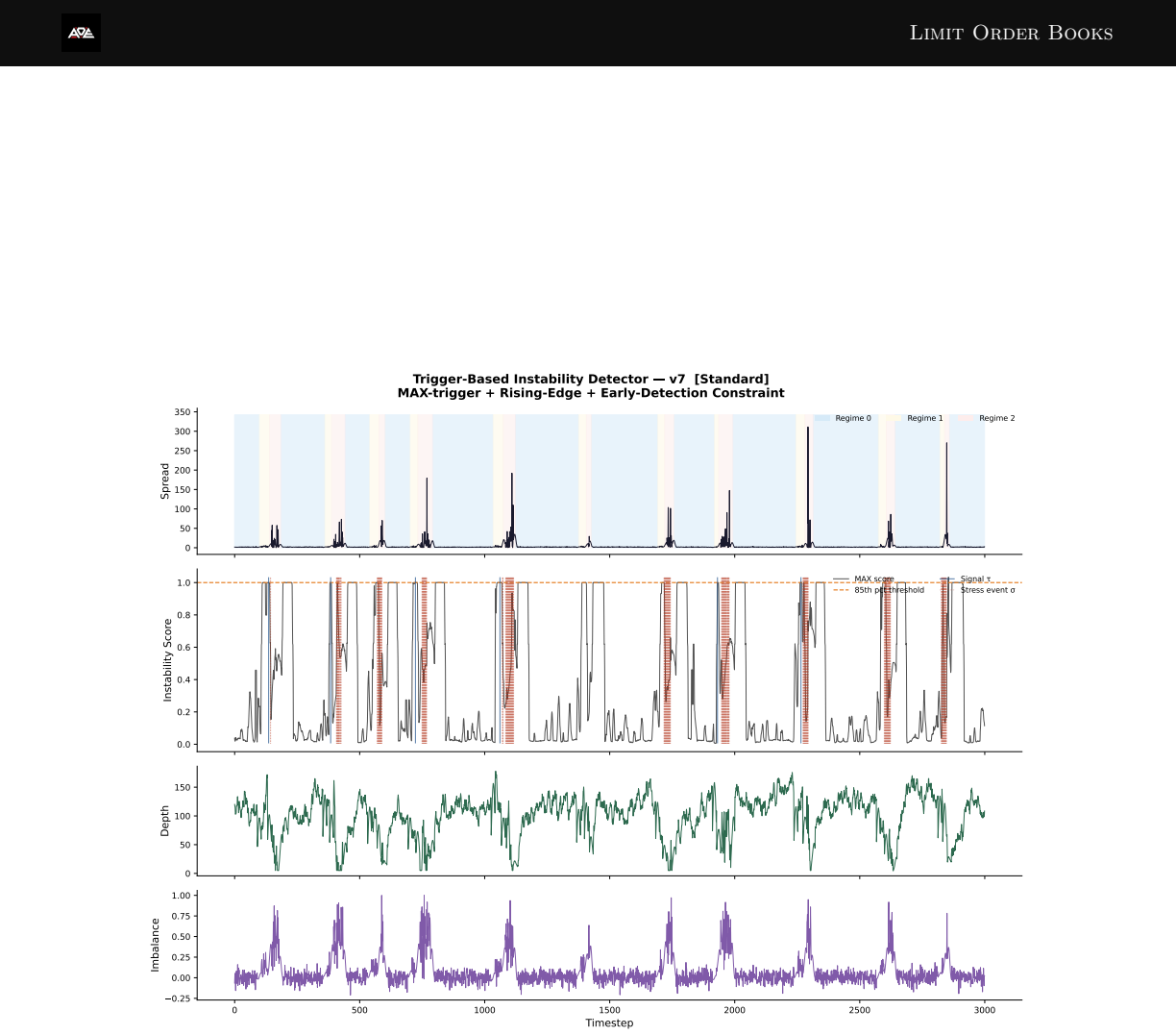Click the 'Stress event σ' legend entry
1176x1035 pixels.
977,590
